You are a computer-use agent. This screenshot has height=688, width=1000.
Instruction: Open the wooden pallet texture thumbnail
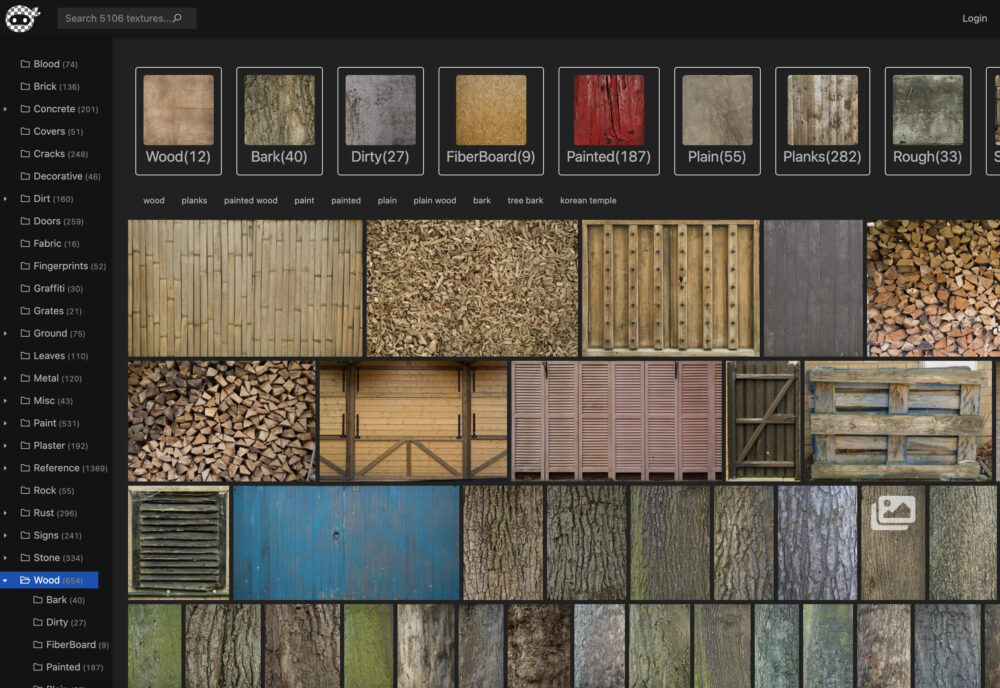[897, 420]
